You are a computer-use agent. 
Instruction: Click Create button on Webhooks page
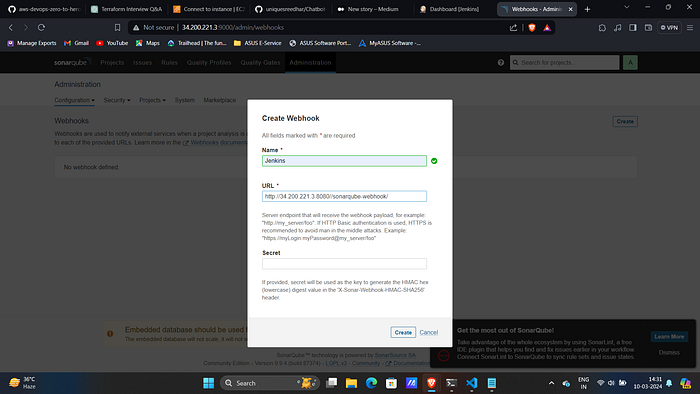625,121
